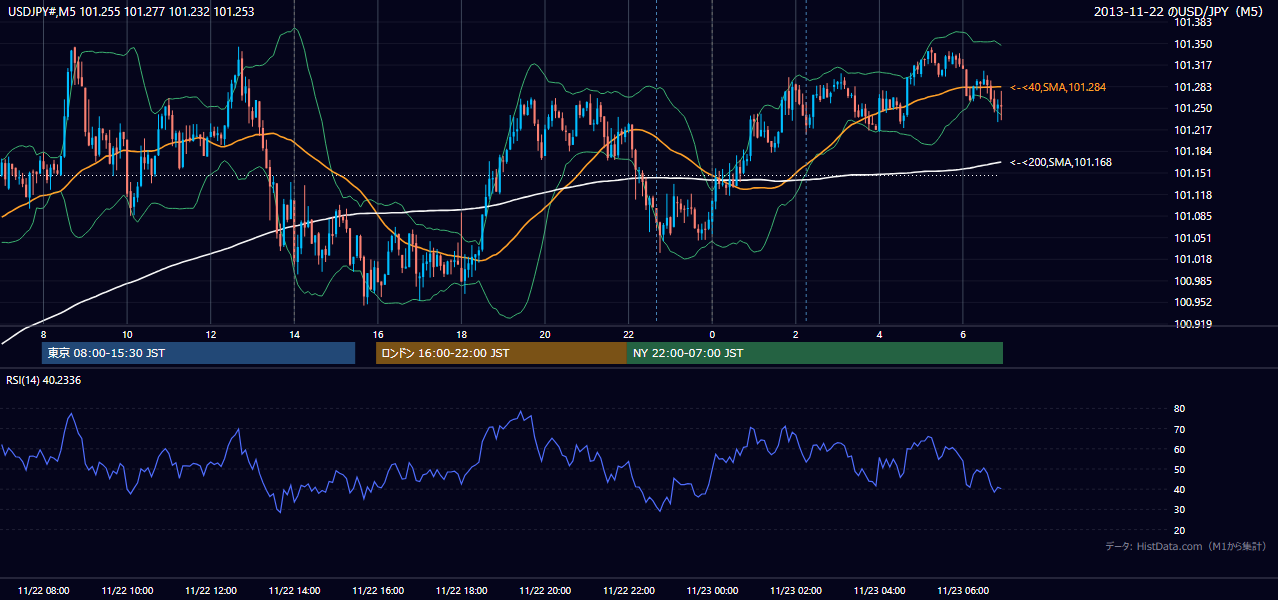Viewport: 1278px width, 600px height.
Task: Click the 11/22 08:00 time axis label
Action: pos(44,591)
